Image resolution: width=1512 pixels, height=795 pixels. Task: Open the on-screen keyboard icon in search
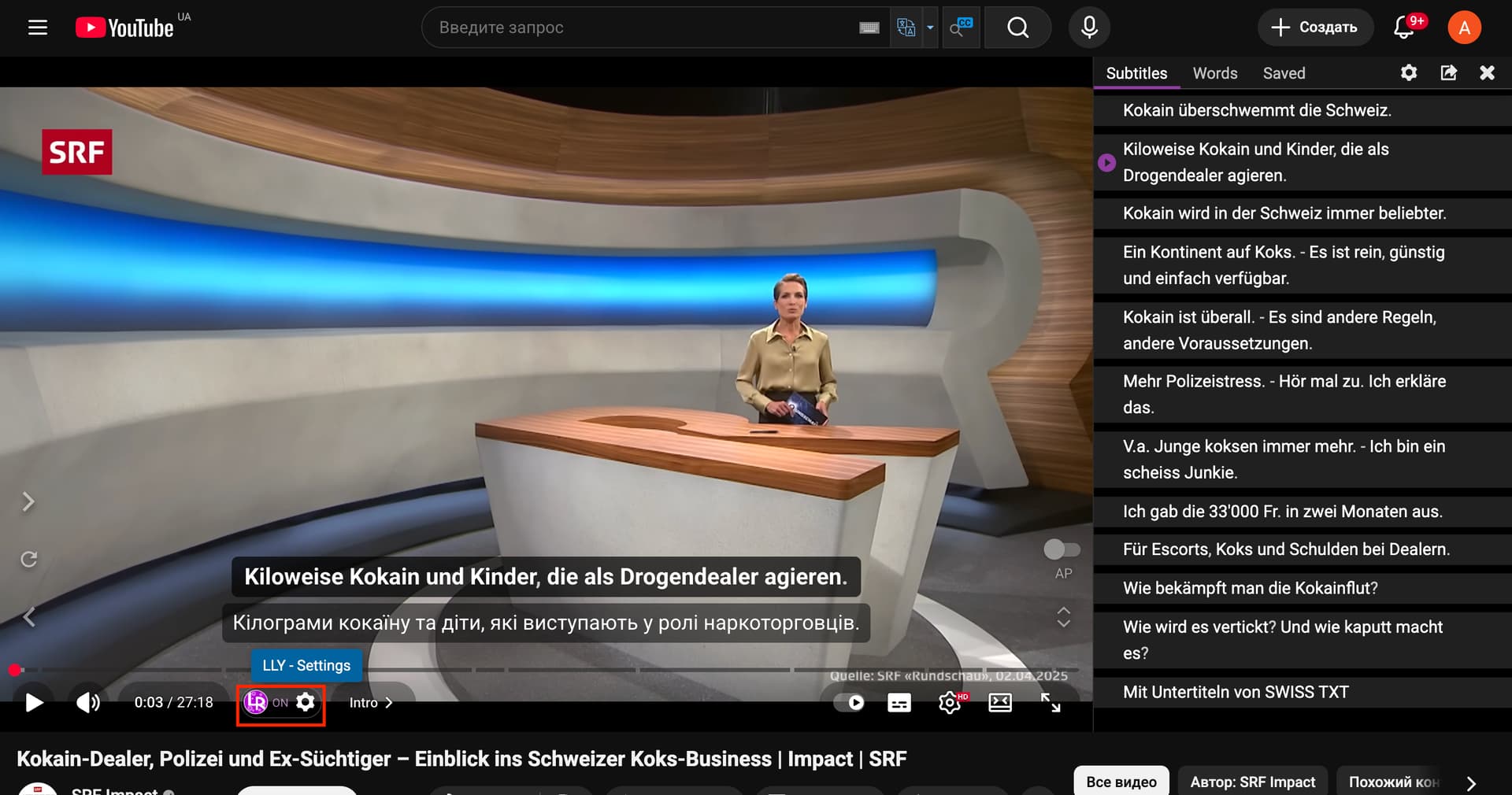tap(869, 28)
